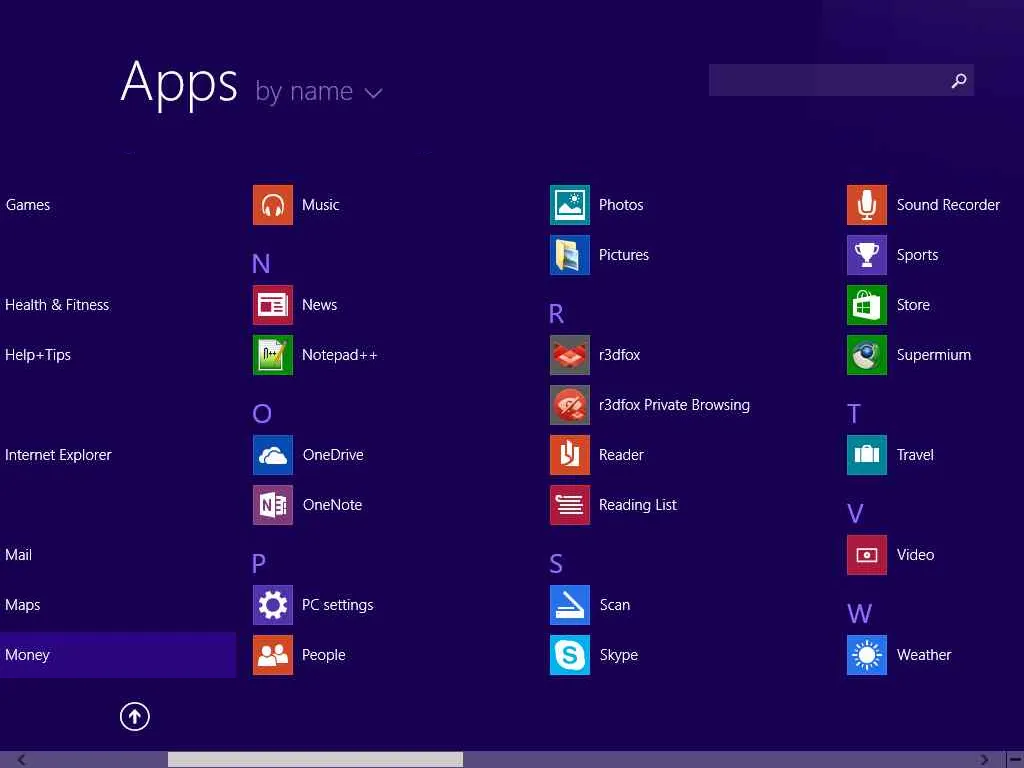Image resolution: width=1024 pixels, height=768 pixels.
Task: Open the highlighted 'Money' entry
Action: tap(118, 655)
